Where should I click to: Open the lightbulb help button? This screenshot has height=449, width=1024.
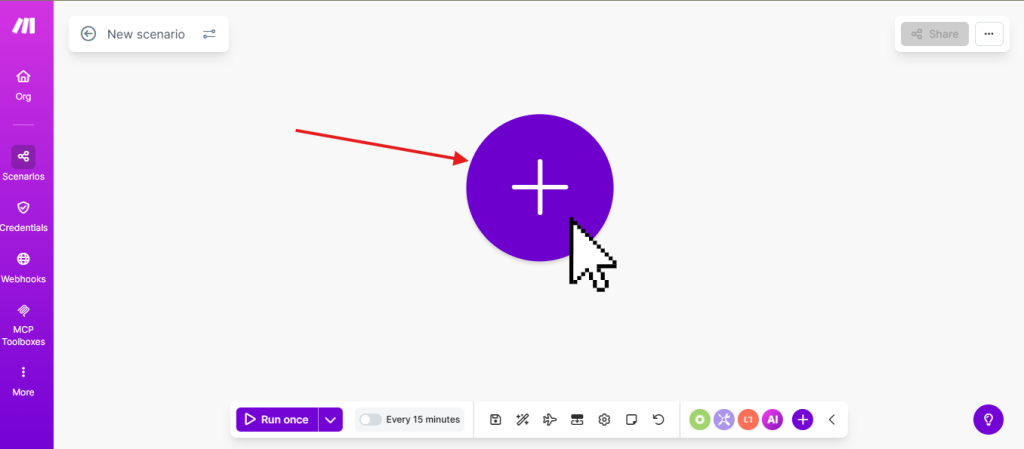point(988,419)
